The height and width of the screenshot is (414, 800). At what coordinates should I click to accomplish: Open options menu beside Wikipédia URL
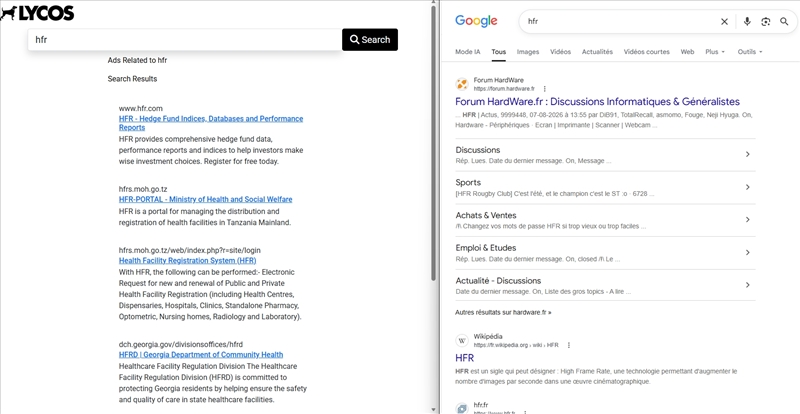pyautogui.click(x=569, y=345)
